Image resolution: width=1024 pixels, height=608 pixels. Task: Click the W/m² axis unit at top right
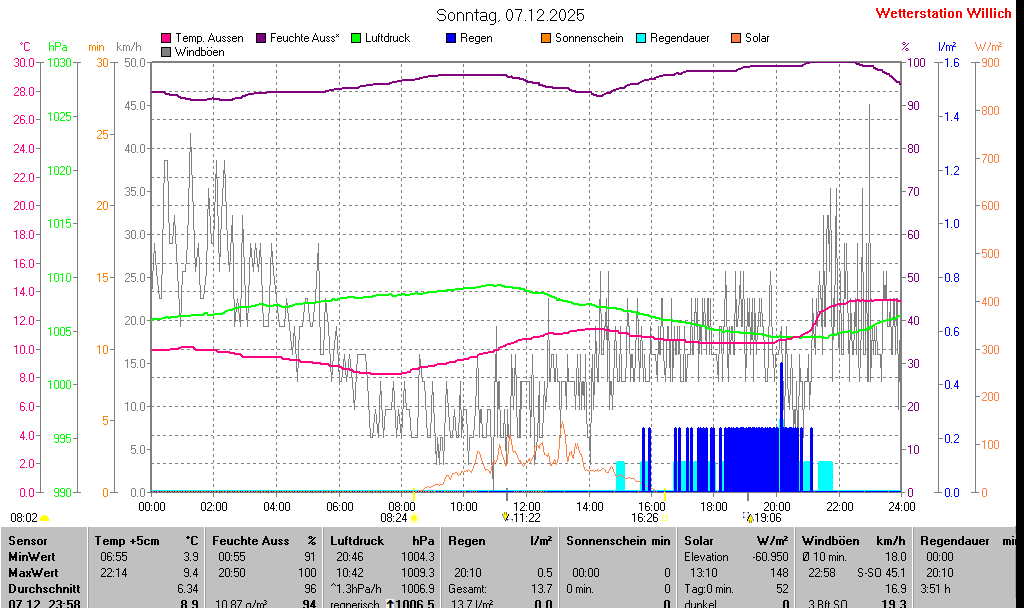pos(988,47)
